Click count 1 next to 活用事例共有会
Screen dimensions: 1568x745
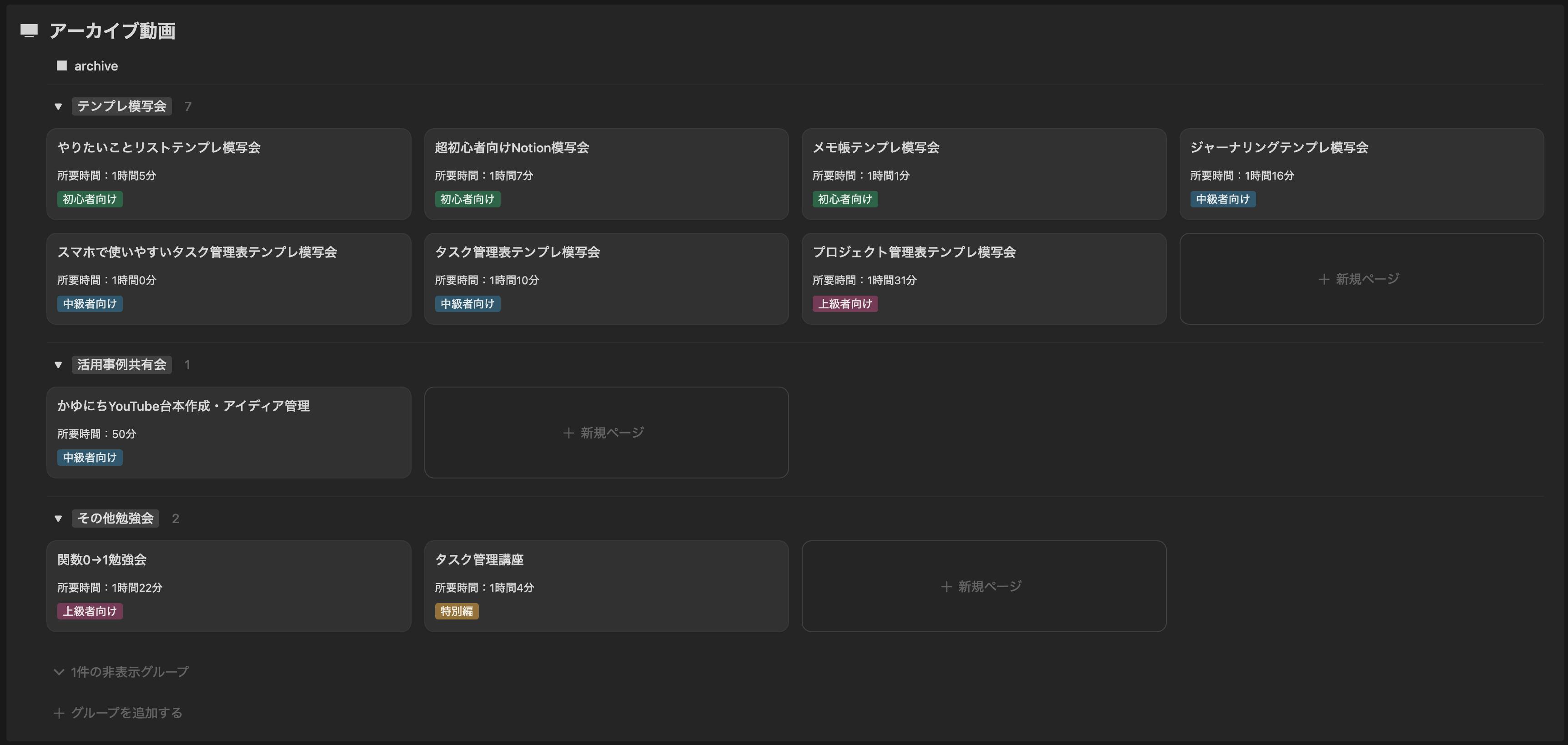click(x=187, y=365)
